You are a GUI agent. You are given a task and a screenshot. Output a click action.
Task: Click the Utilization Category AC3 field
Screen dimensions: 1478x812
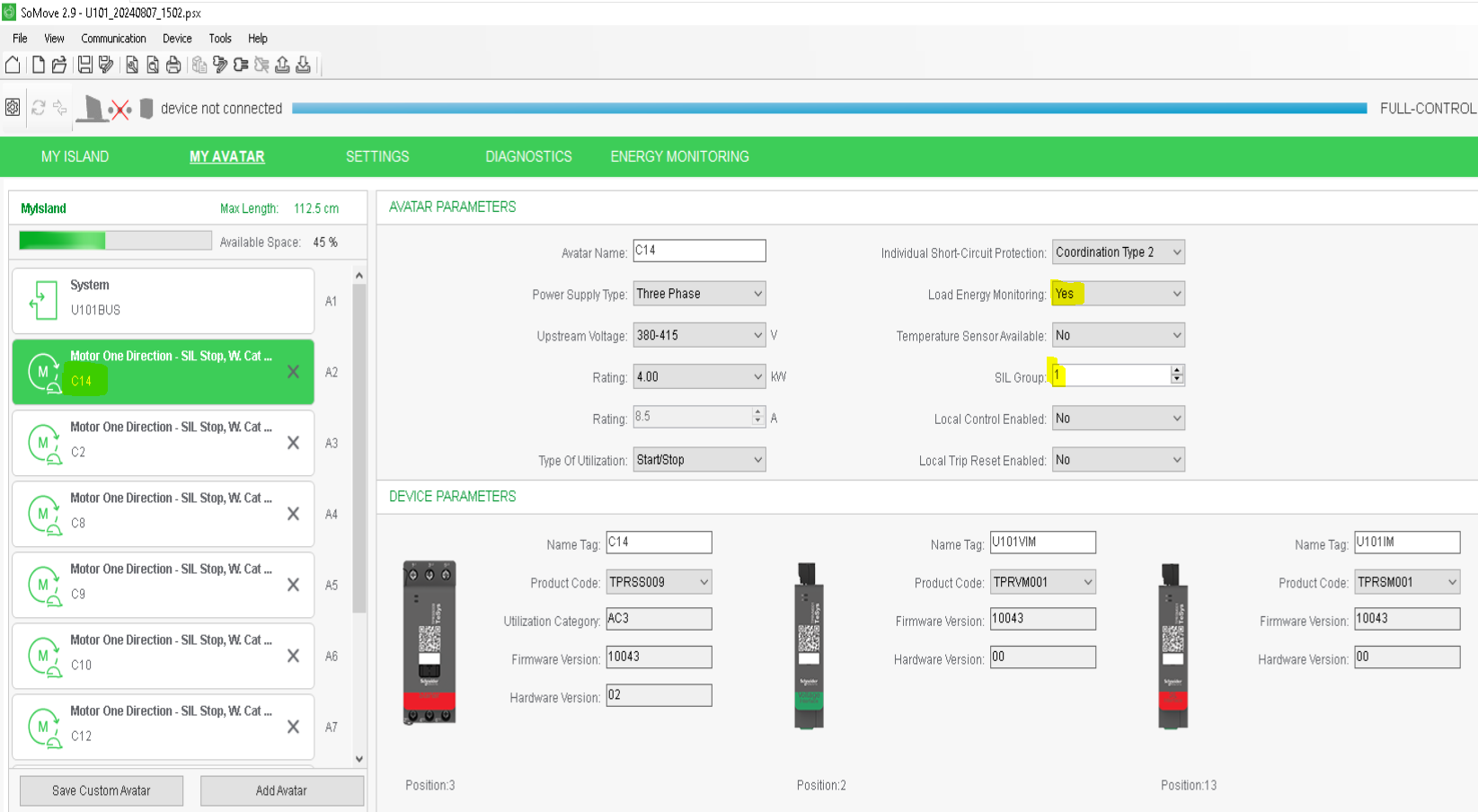click(659, 619)
